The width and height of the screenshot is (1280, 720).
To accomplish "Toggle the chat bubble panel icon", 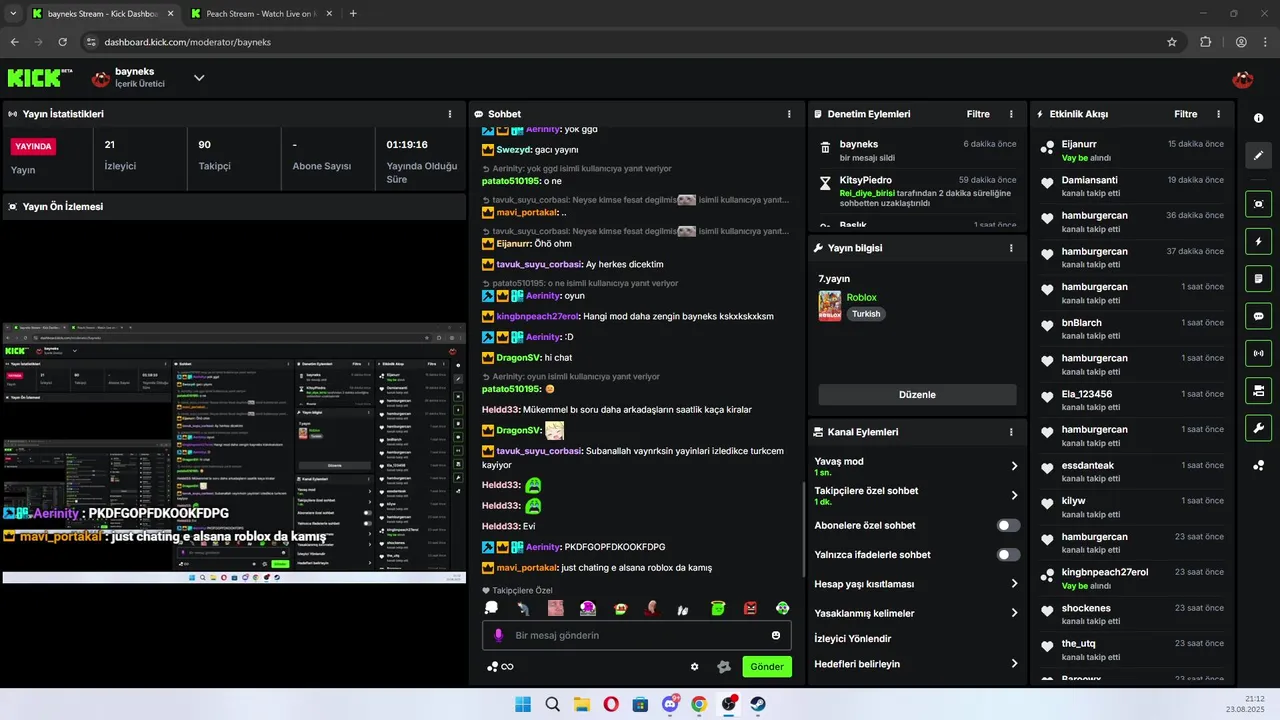I will (1258, 316).
